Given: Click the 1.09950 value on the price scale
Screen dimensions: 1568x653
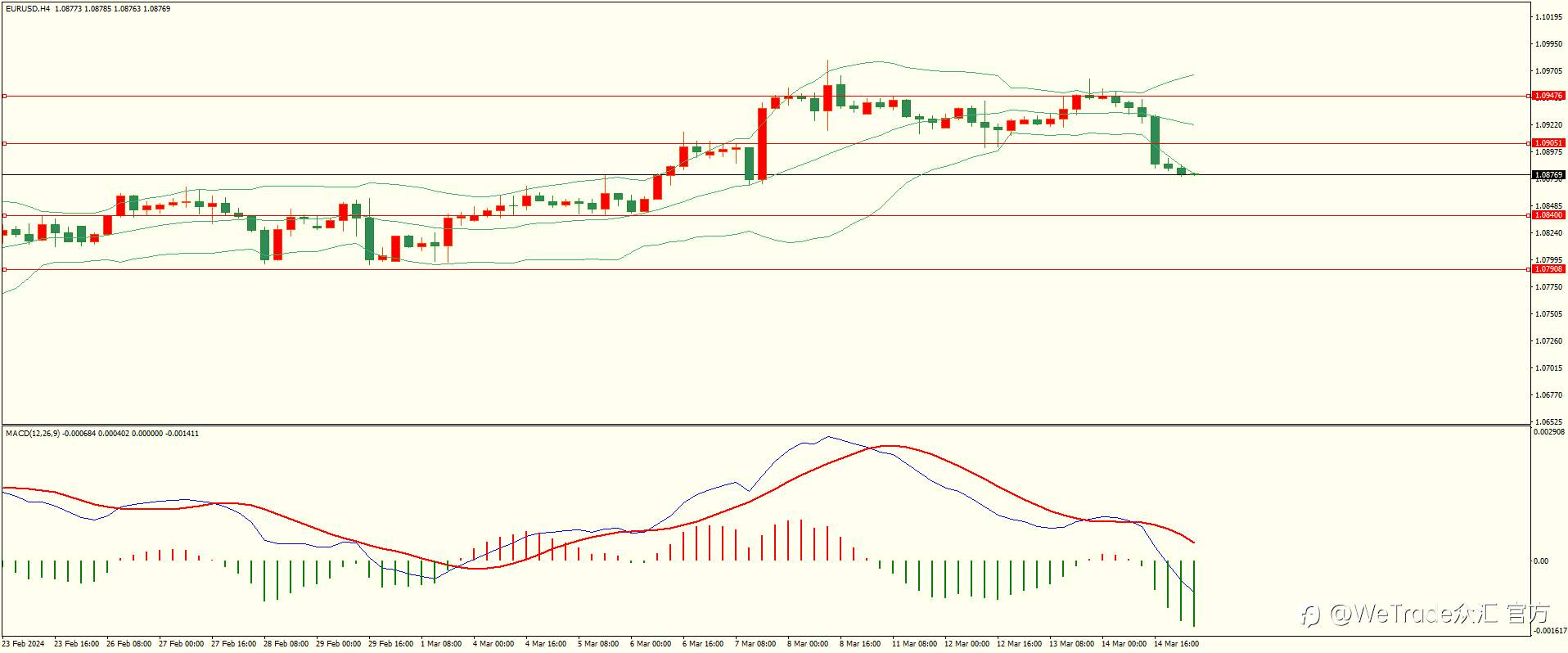Looking at the screenshot, I should [1549, 44].
